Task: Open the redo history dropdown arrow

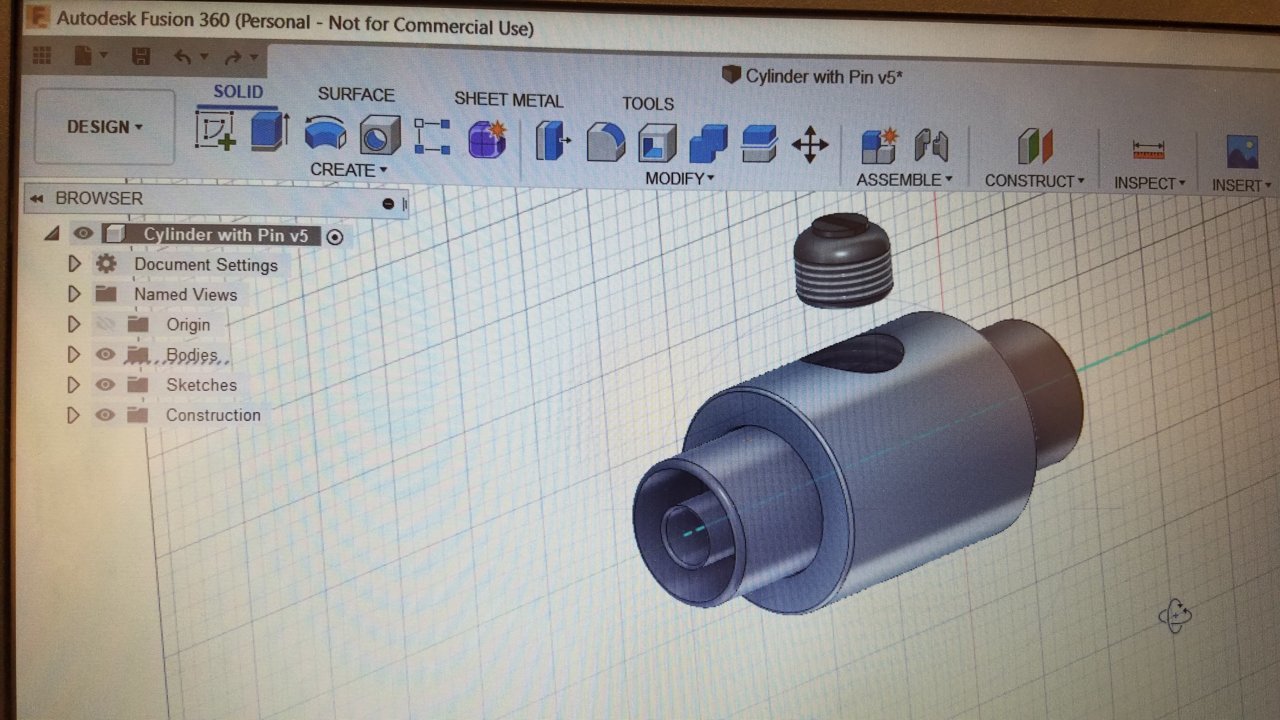Action: pyautogui.click(x=254, y=59)
